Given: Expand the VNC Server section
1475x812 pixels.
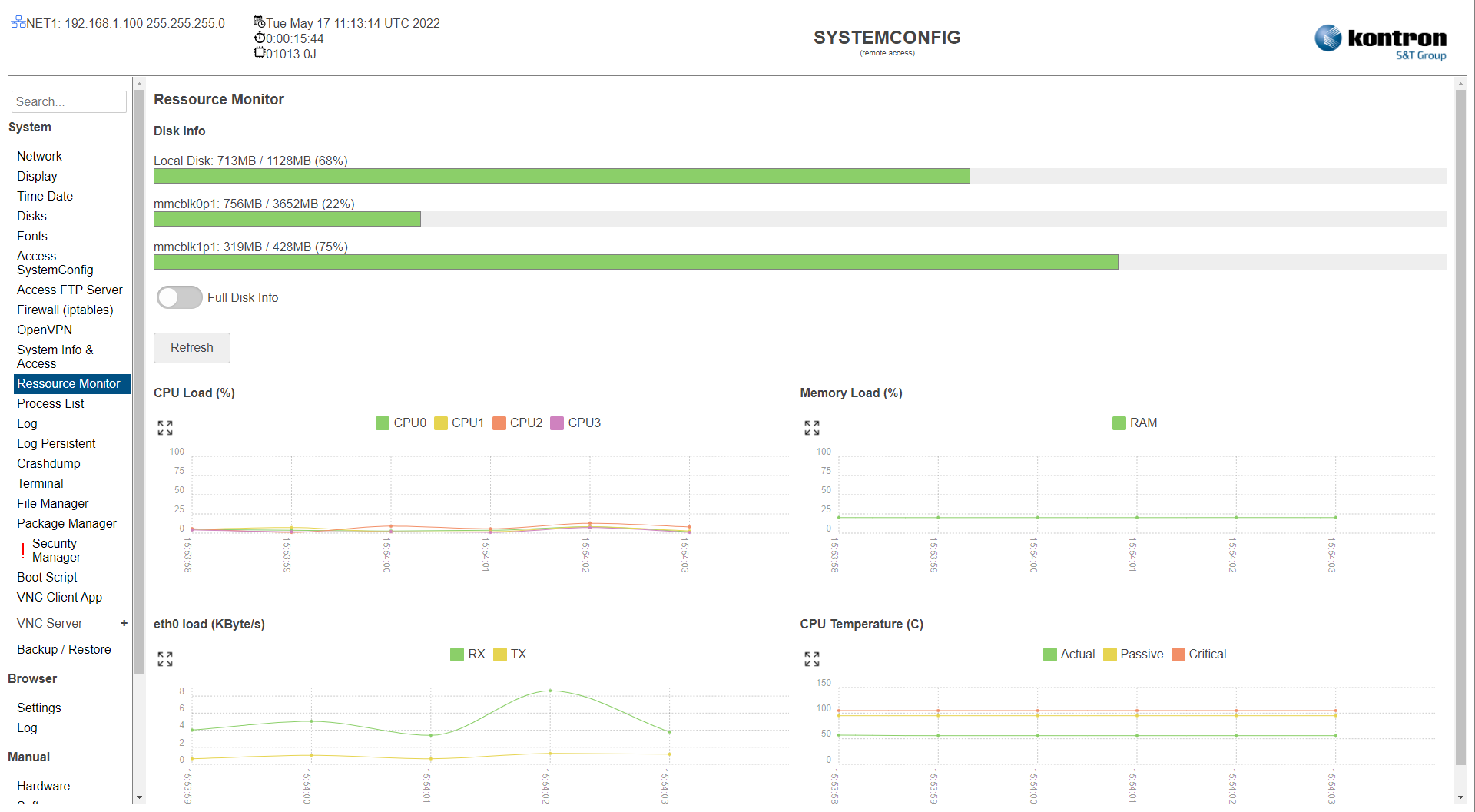Looking at the screenshot, I should (124, 623).
